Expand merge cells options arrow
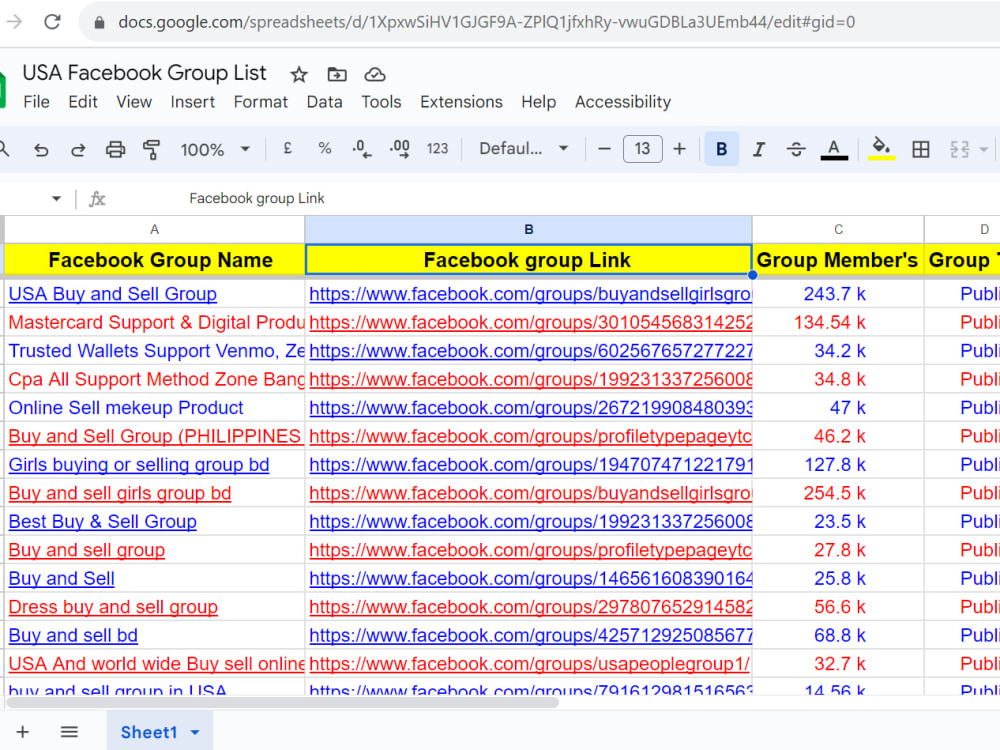 click(983, 149)
